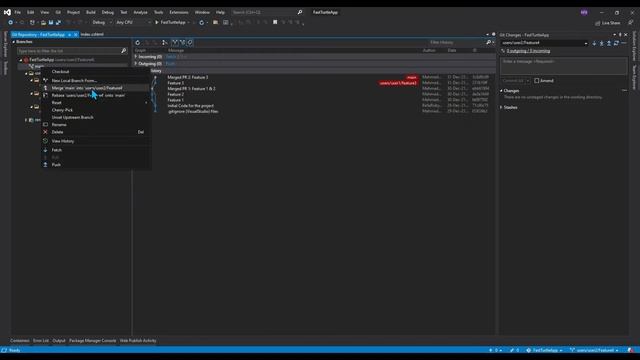Click the Save All toolbar icon
The height and width of the screenshot is (360, 640).
tap(58, 22)
